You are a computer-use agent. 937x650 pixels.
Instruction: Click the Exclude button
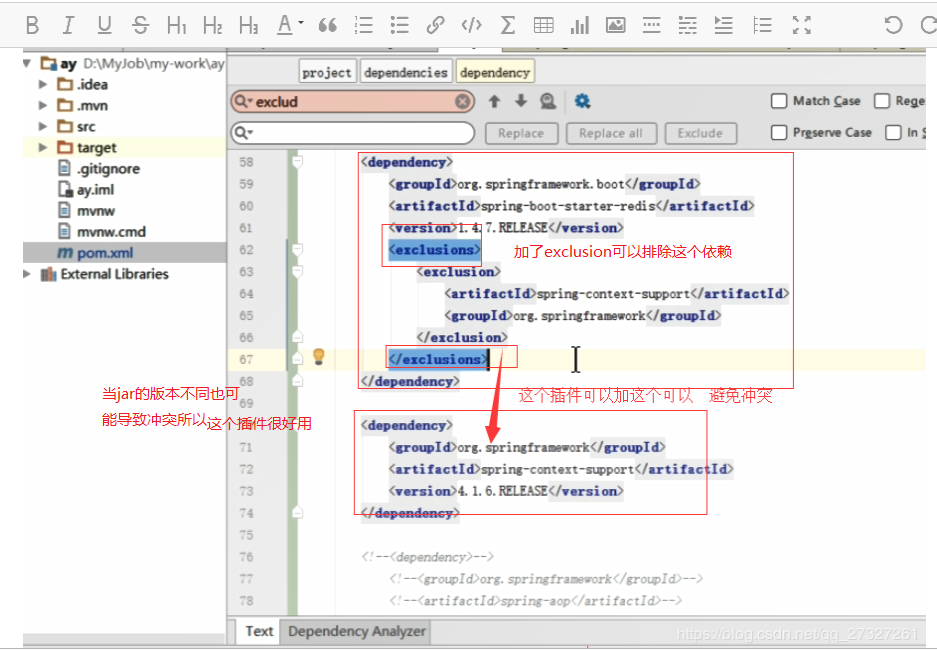click(x=700, y=133)
